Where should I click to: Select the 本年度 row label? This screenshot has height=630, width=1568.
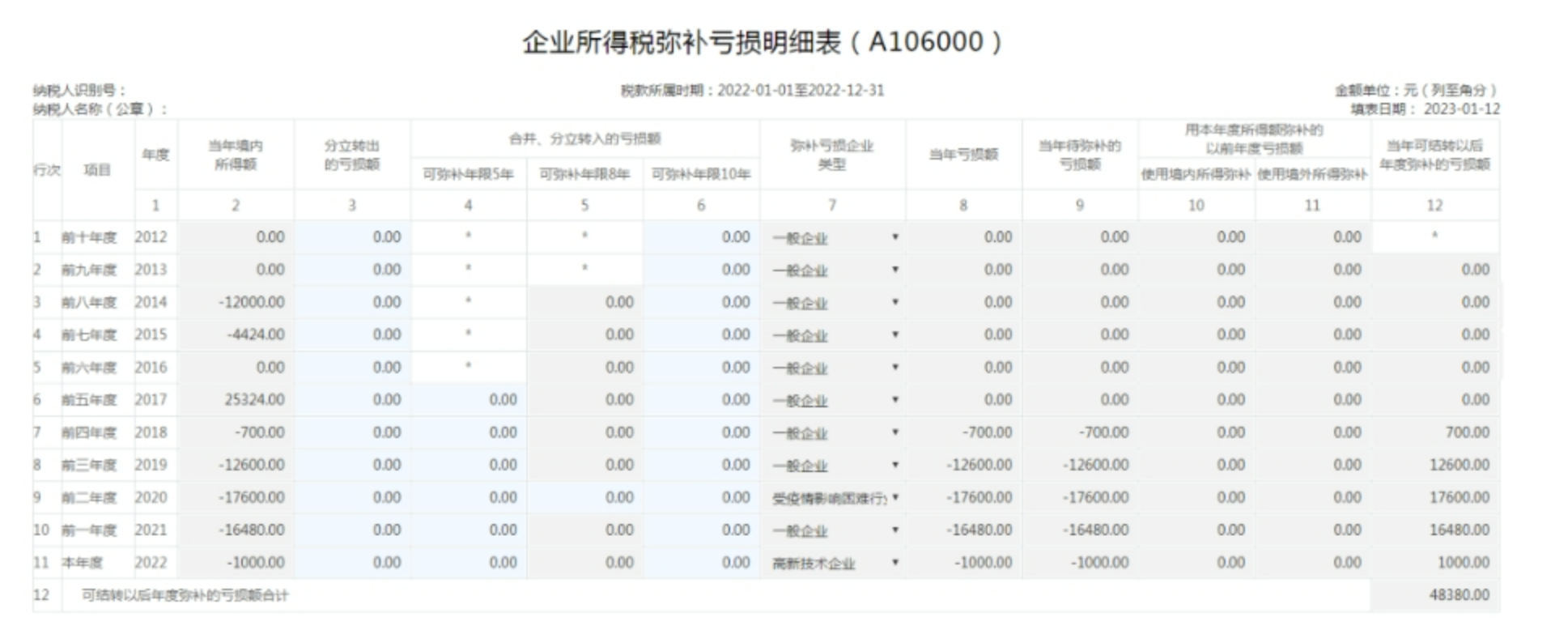click(83, 563)
